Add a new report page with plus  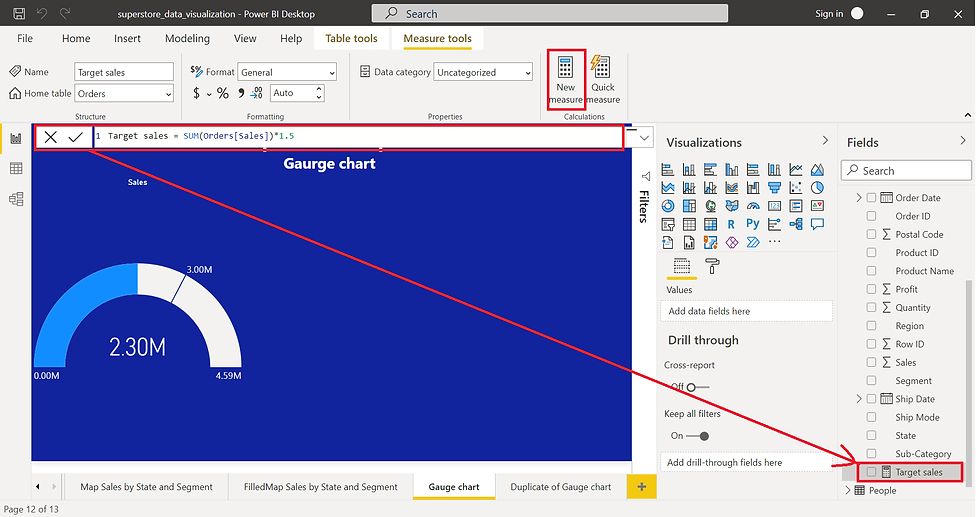point(641,486)
